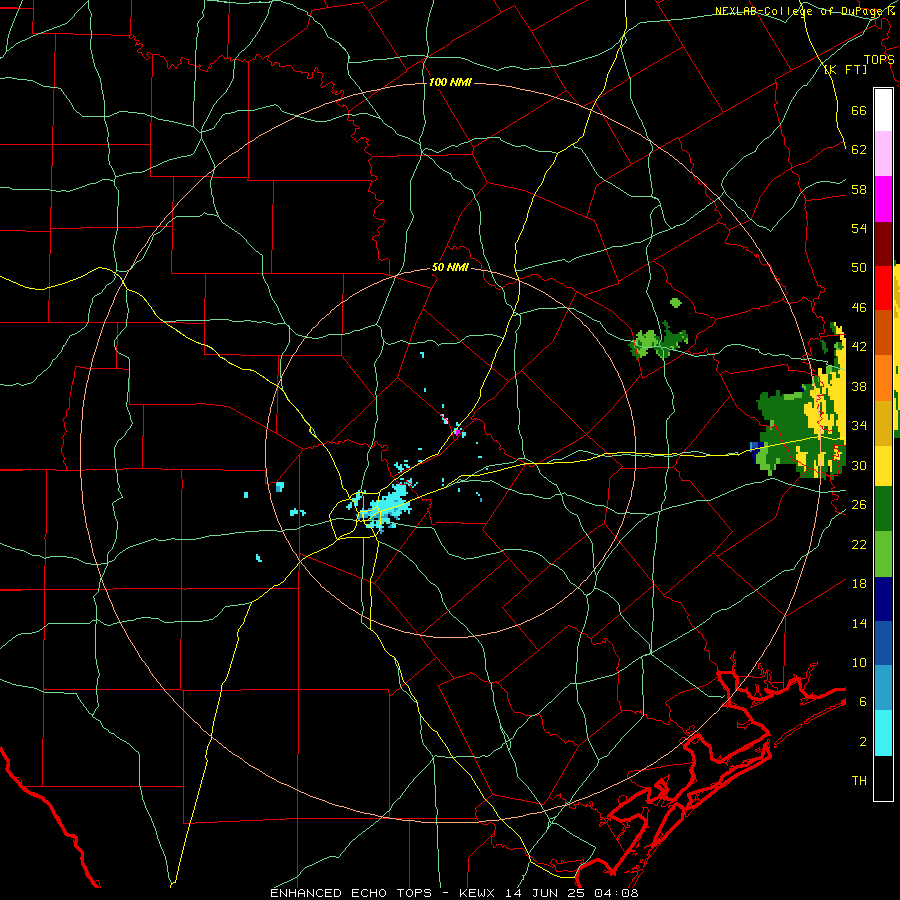Click the white swatch in the echo tops legend
The height and width of the screenshot is (900, 900).
pyautogui.click(x=883, y=110)
